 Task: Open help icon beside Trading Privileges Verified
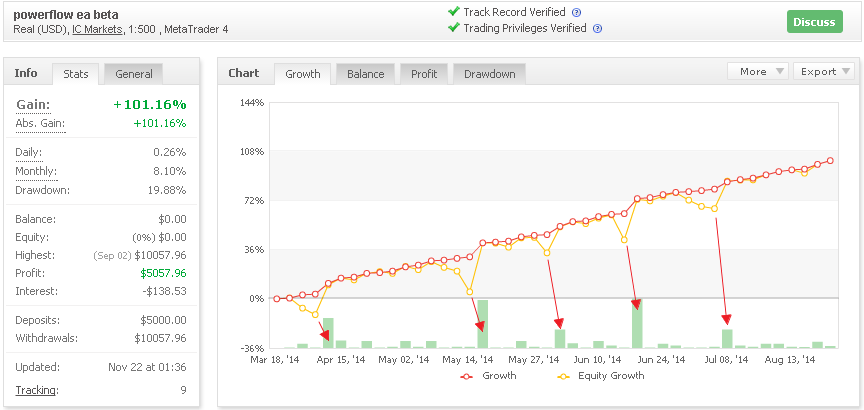pos(597,29)
